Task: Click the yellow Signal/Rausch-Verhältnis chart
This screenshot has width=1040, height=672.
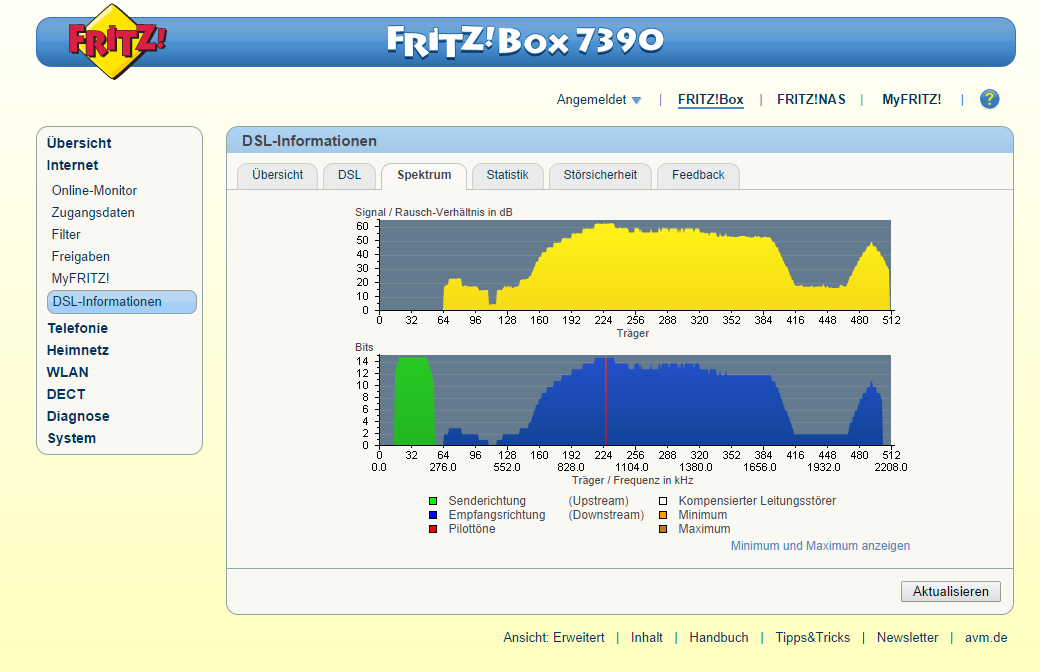Action: coord(635,265)
